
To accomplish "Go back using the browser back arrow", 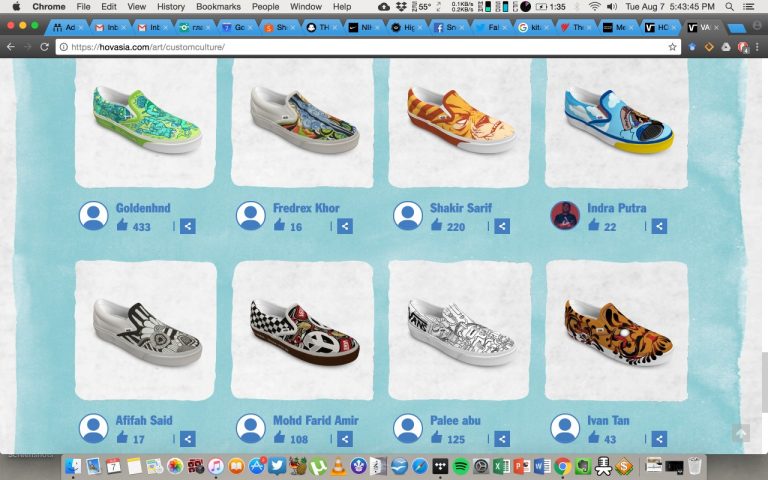I will pos(11,47).
